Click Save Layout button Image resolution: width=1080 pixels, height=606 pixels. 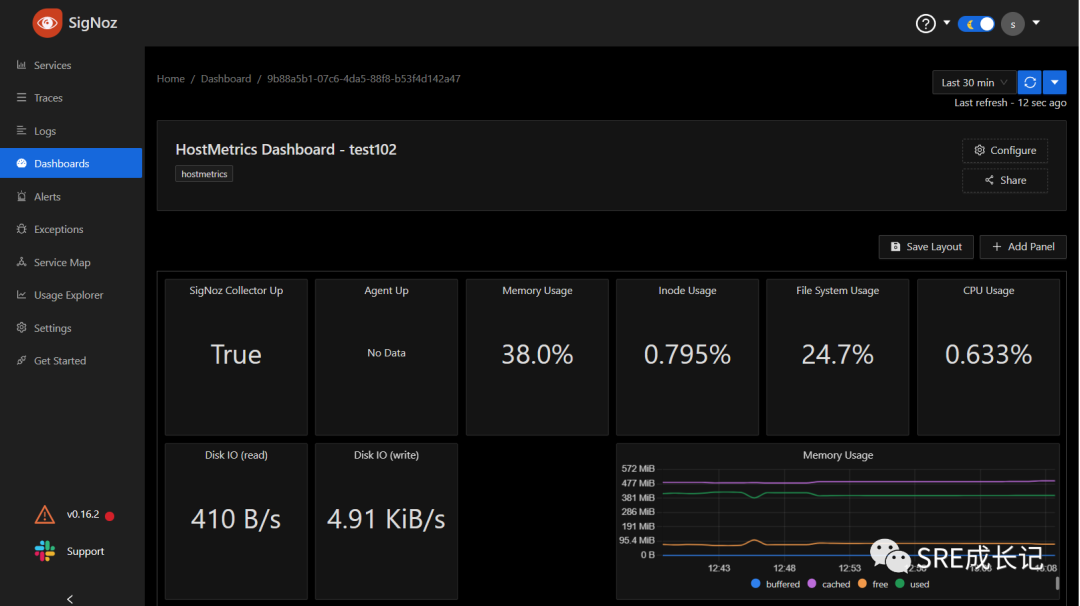coord(926,247)
